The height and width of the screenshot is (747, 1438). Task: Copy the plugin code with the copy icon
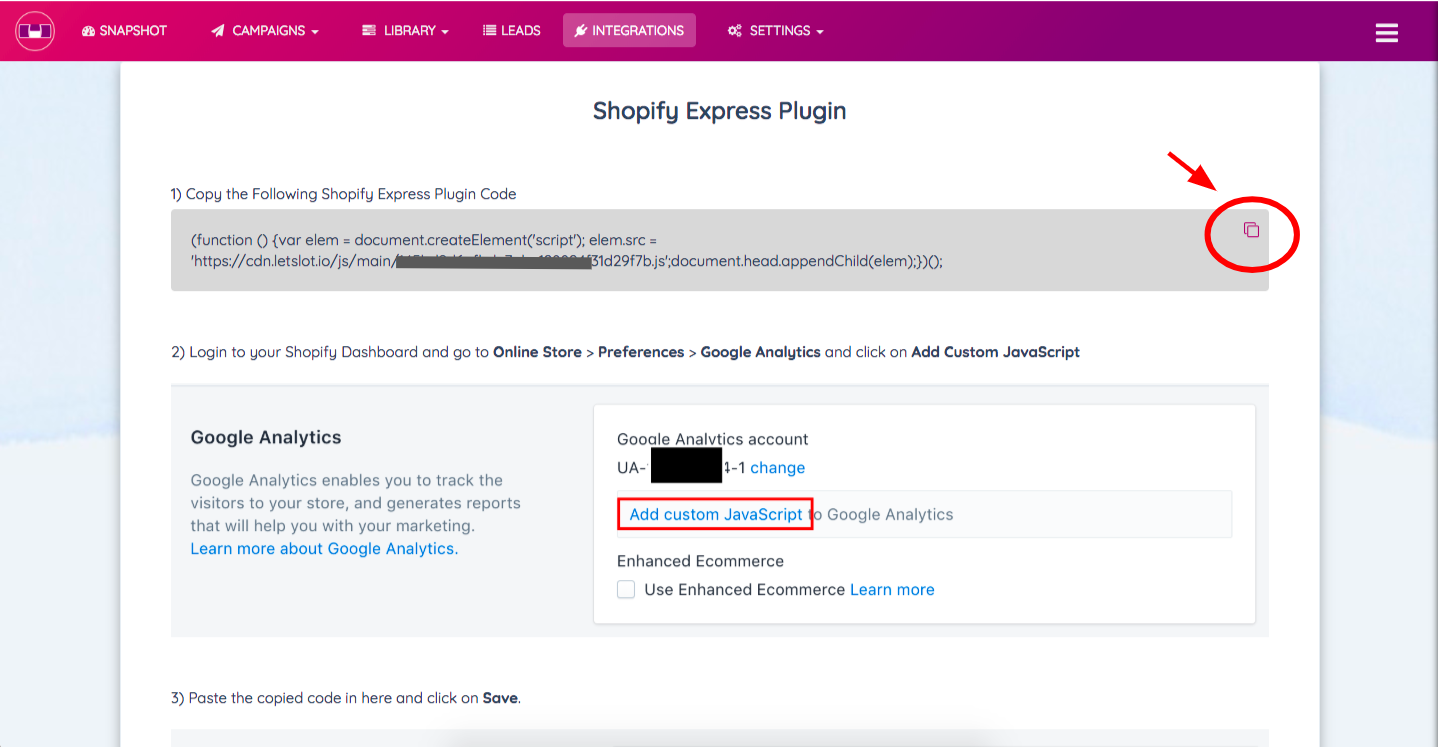(x=1251, y=230)
